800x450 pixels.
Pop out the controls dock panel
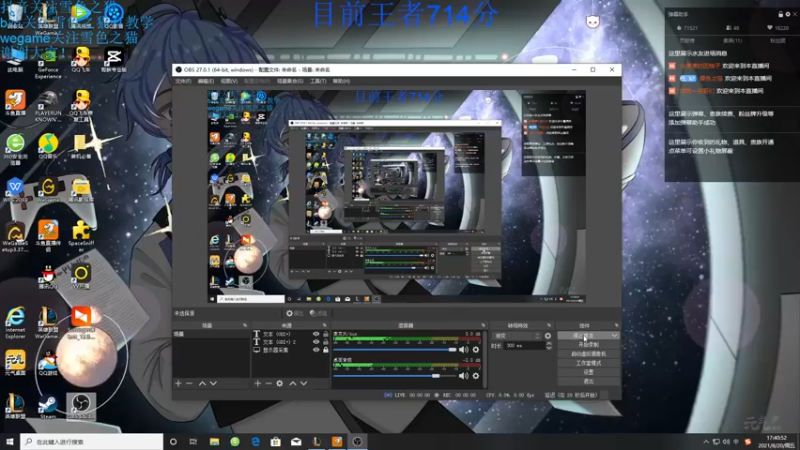pos(616,326)
